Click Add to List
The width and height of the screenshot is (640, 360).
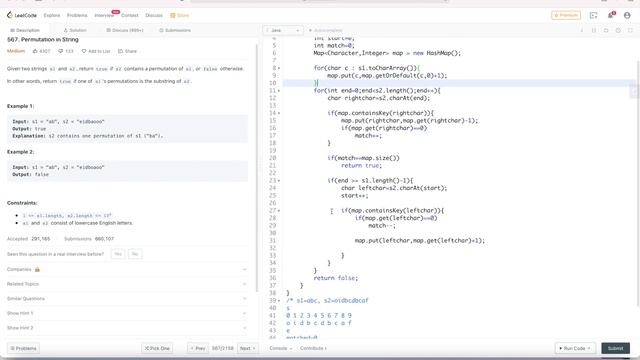coord(96,51)
